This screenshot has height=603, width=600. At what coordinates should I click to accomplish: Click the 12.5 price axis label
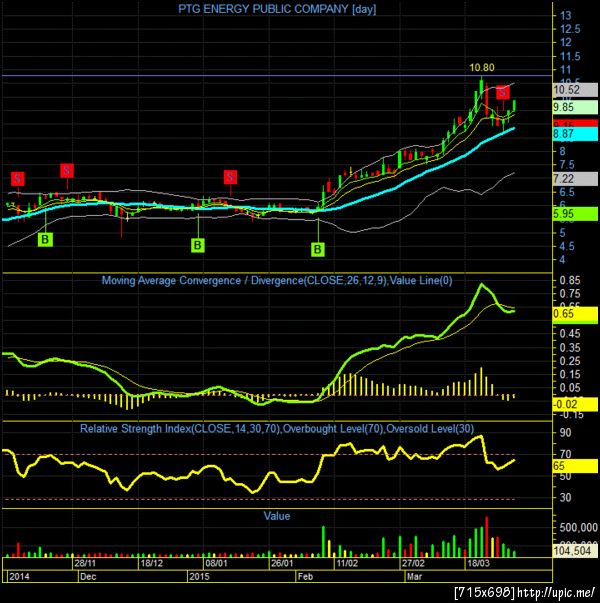pyautogui.click(x=570, y=29)
